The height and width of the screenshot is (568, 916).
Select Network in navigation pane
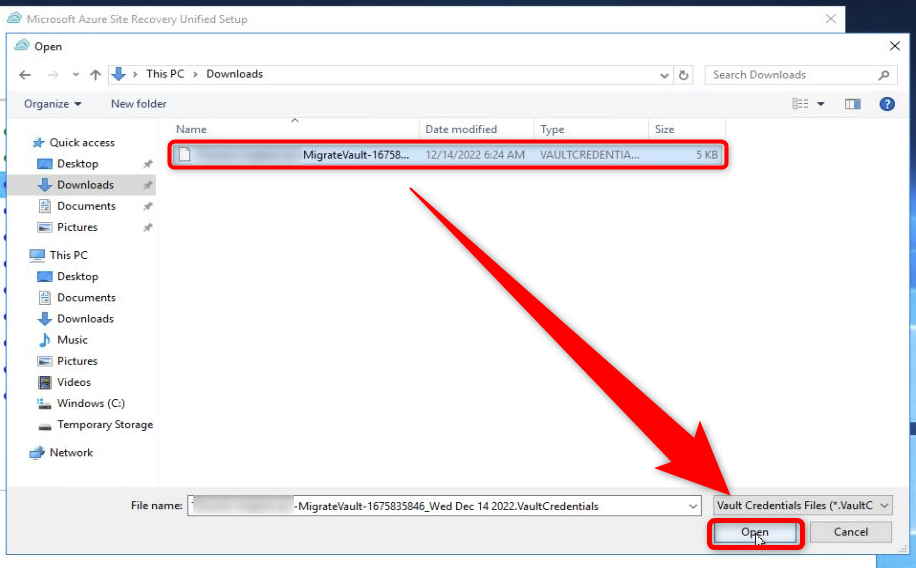pos(71,452)
